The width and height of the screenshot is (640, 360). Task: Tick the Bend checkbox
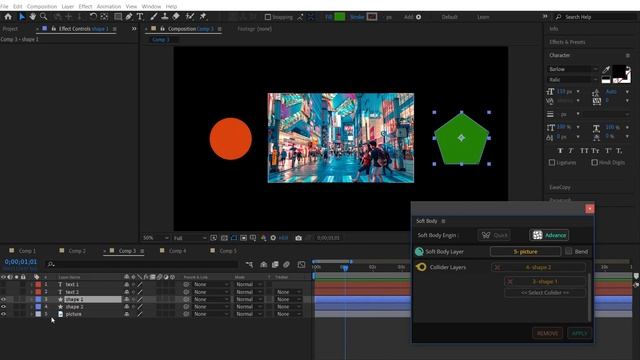[569, 251]
